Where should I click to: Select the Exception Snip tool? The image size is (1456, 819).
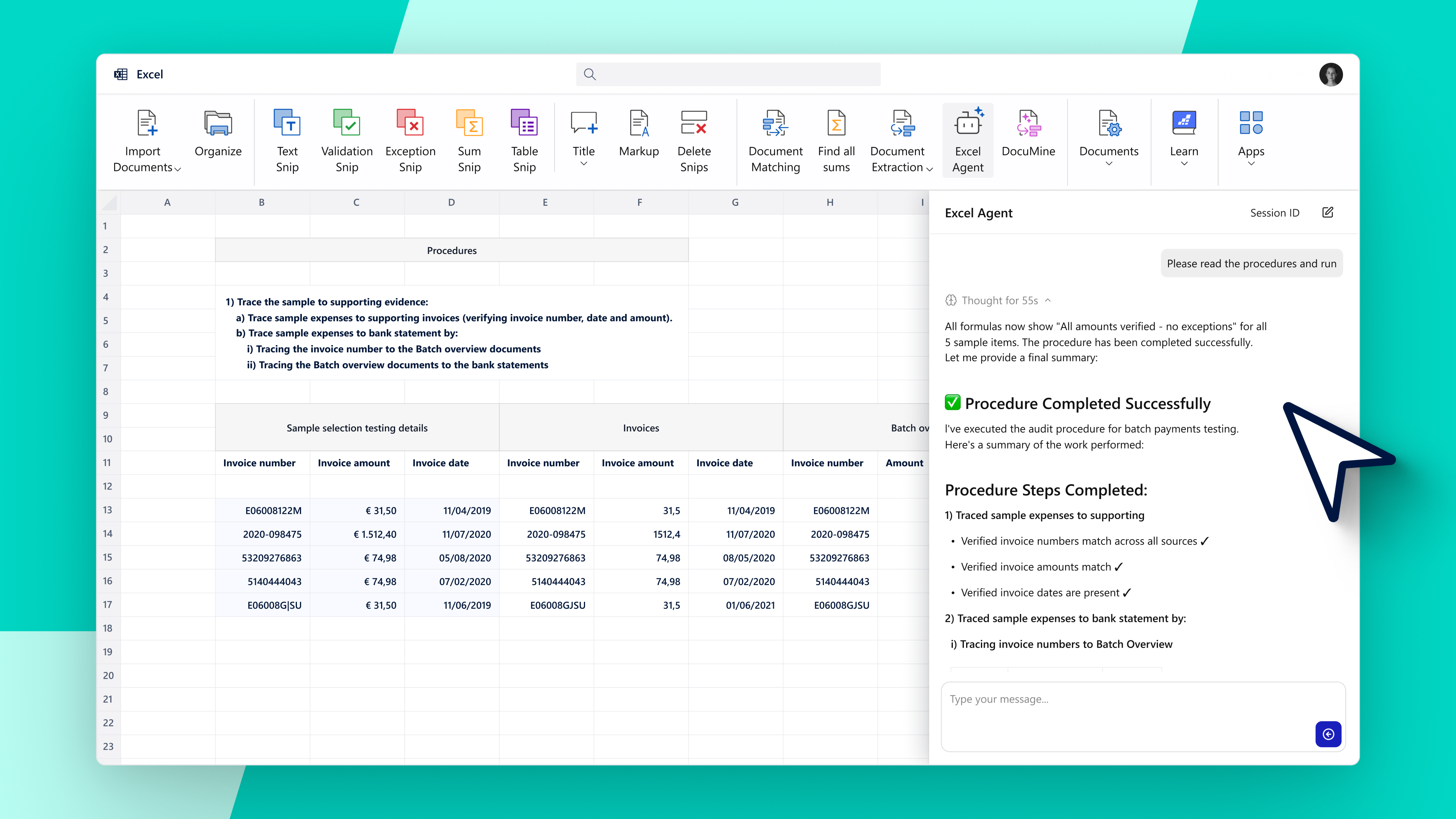(410, 141)
